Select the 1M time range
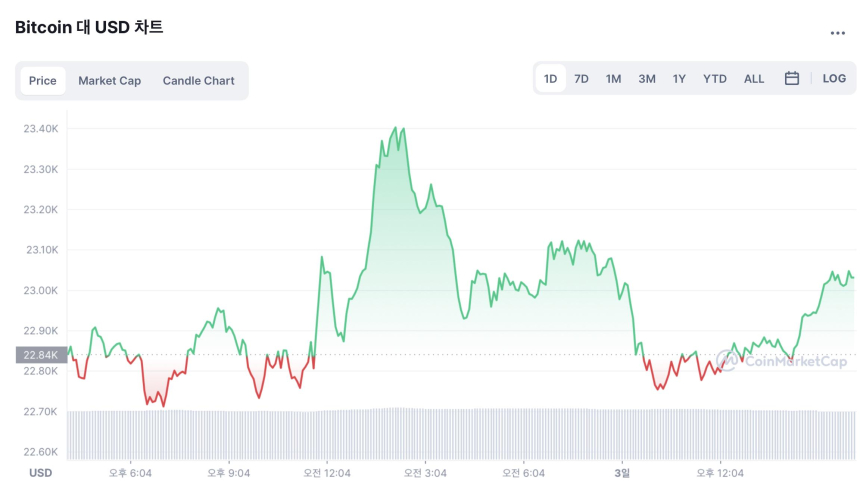860x481 pixels. [613, 79]
